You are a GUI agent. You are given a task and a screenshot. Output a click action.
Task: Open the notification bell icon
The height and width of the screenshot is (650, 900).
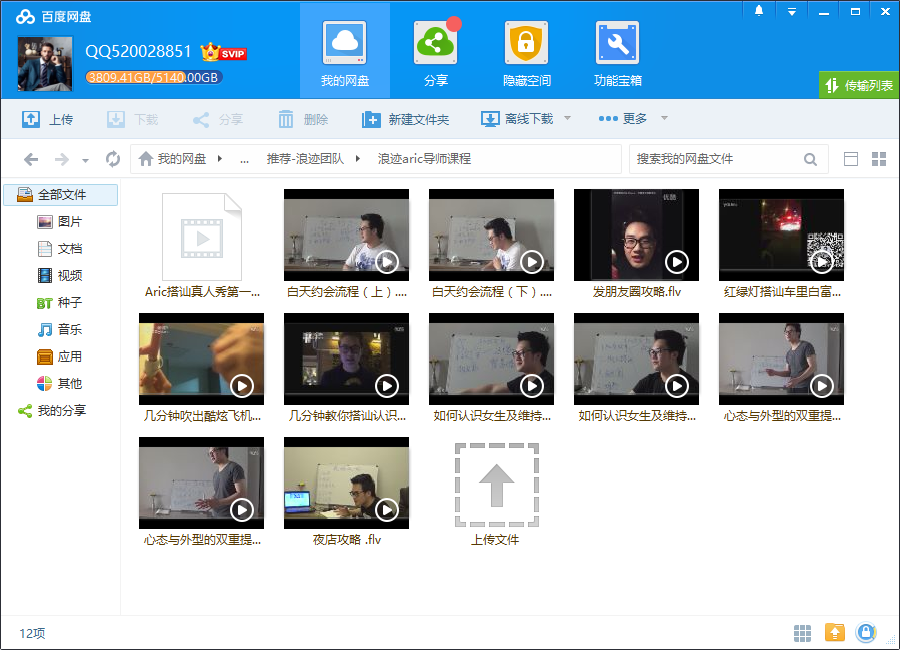[x=759, y=11]
